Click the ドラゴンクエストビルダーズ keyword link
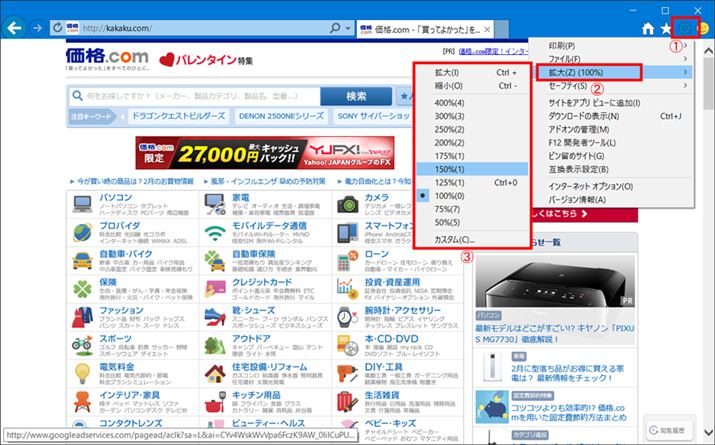 (x=178, y=116)
